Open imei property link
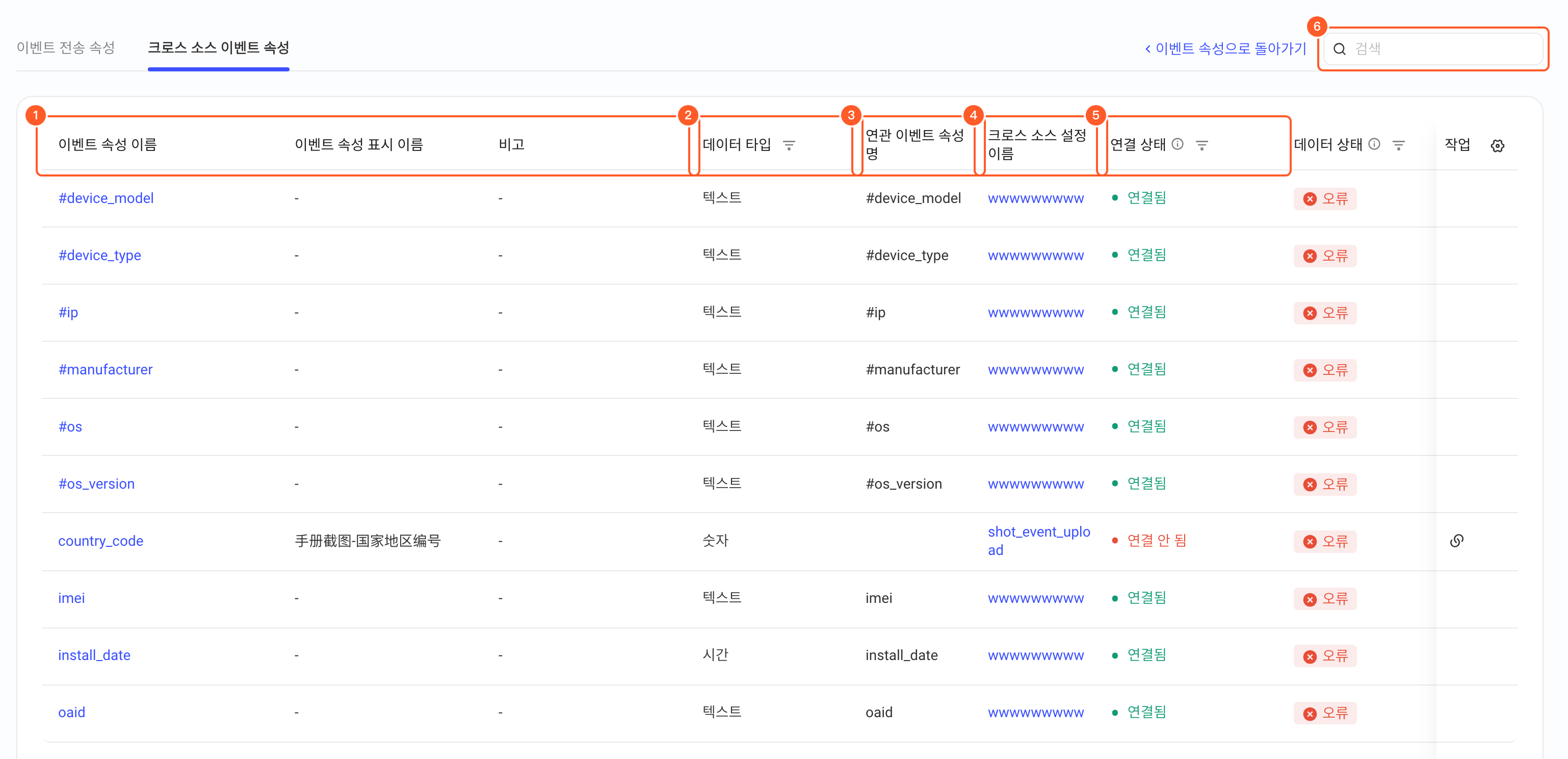Viewport: 1568px width, 759px height. (71, 598)
